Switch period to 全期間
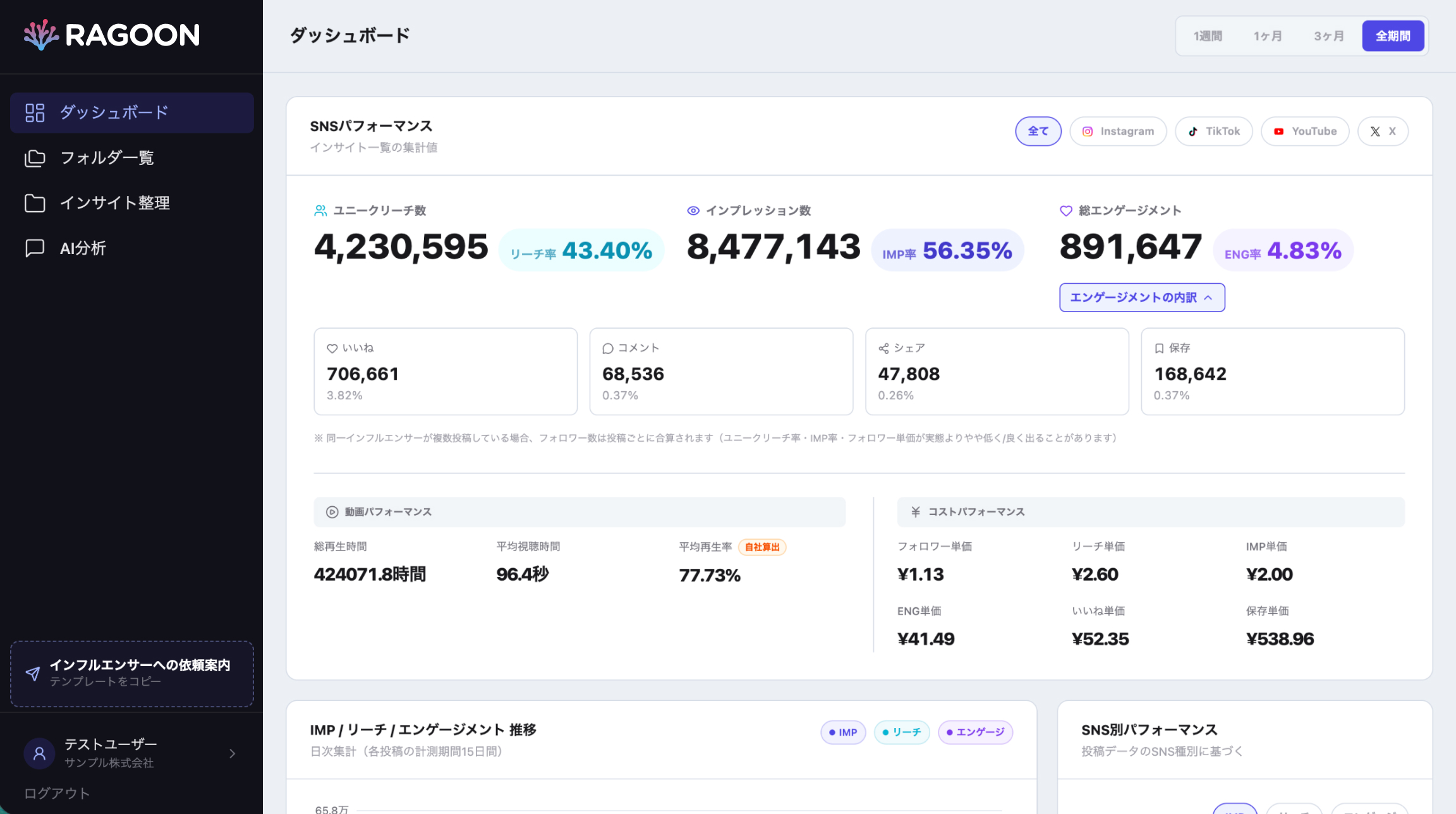 1393,36
